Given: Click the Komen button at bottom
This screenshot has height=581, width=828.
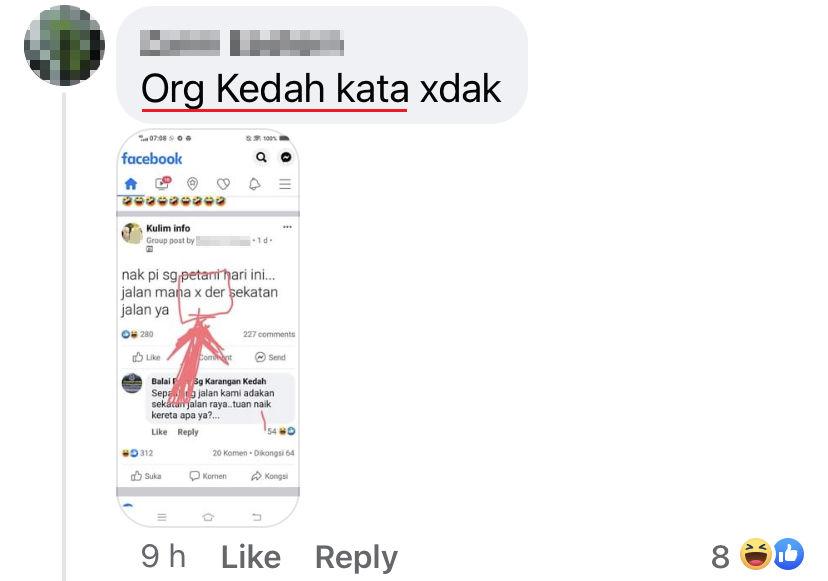Looking at the screenshot, I should [x=208, y=476].
